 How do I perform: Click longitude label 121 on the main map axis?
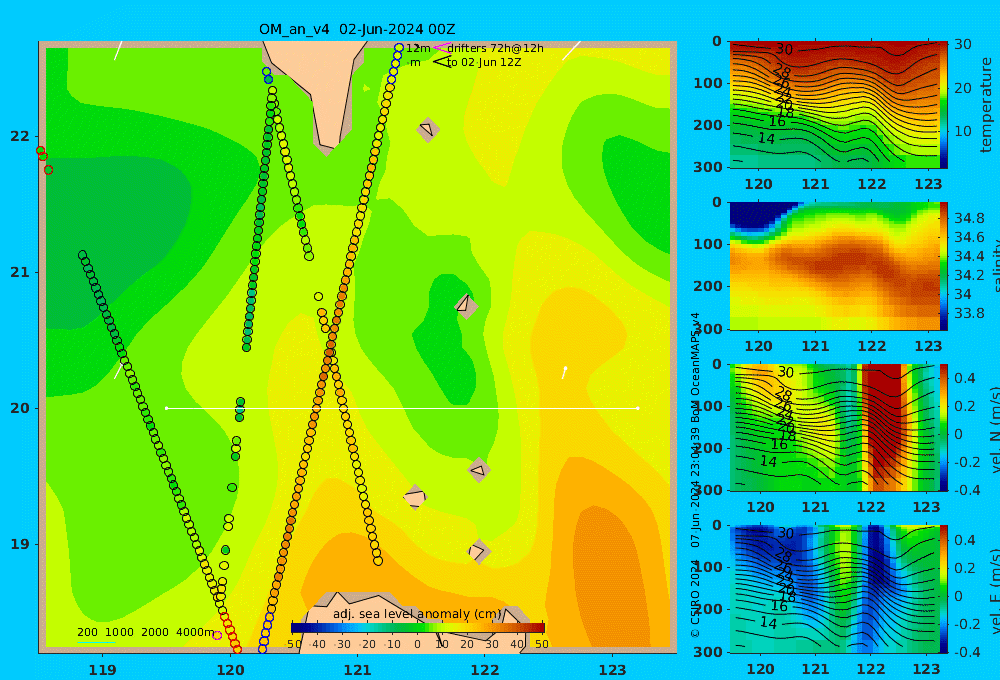click(357, 670)
